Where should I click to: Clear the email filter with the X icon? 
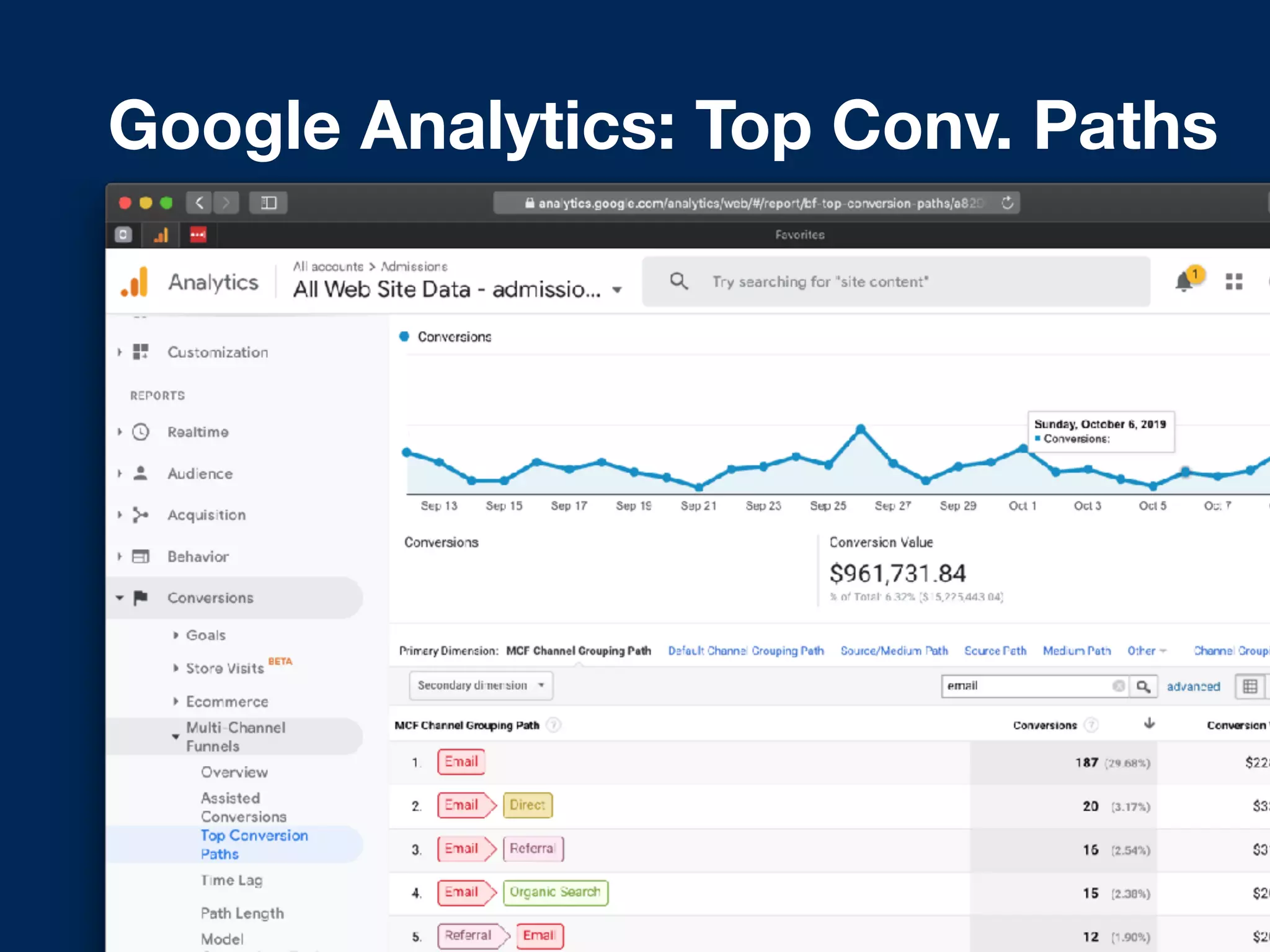coord(1118,686)
